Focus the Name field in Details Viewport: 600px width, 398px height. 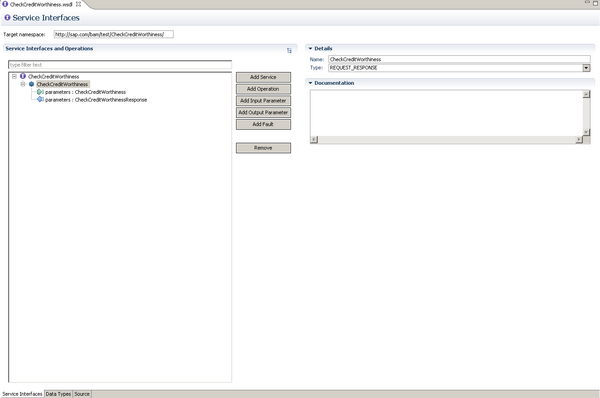pos(459,59)
